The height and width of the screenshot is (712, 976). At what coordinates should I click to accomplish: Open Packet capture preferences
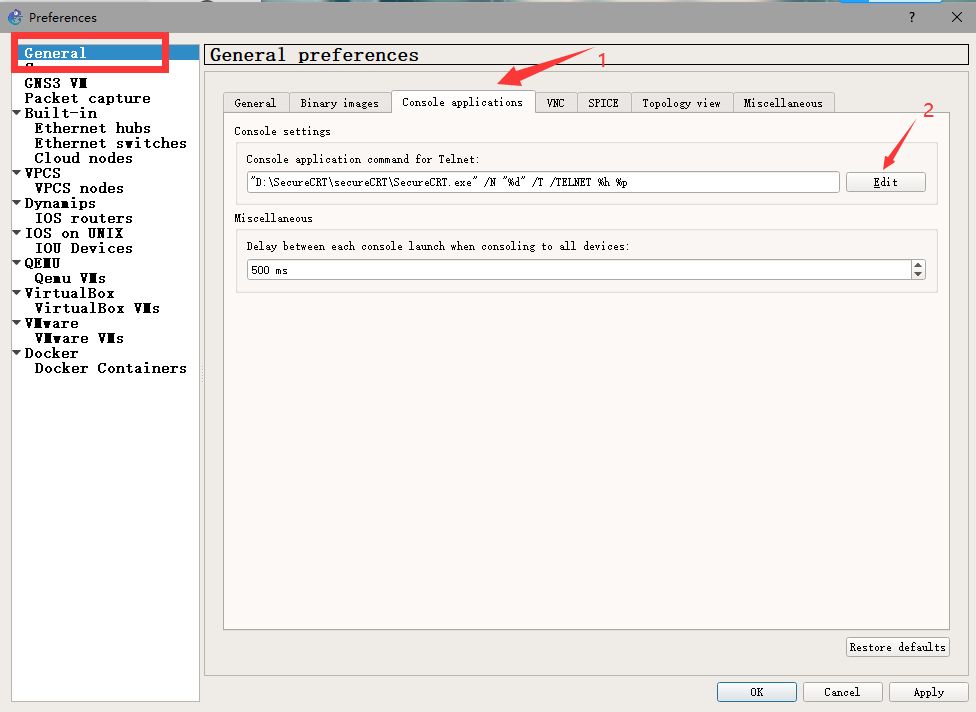pos(87,98)
